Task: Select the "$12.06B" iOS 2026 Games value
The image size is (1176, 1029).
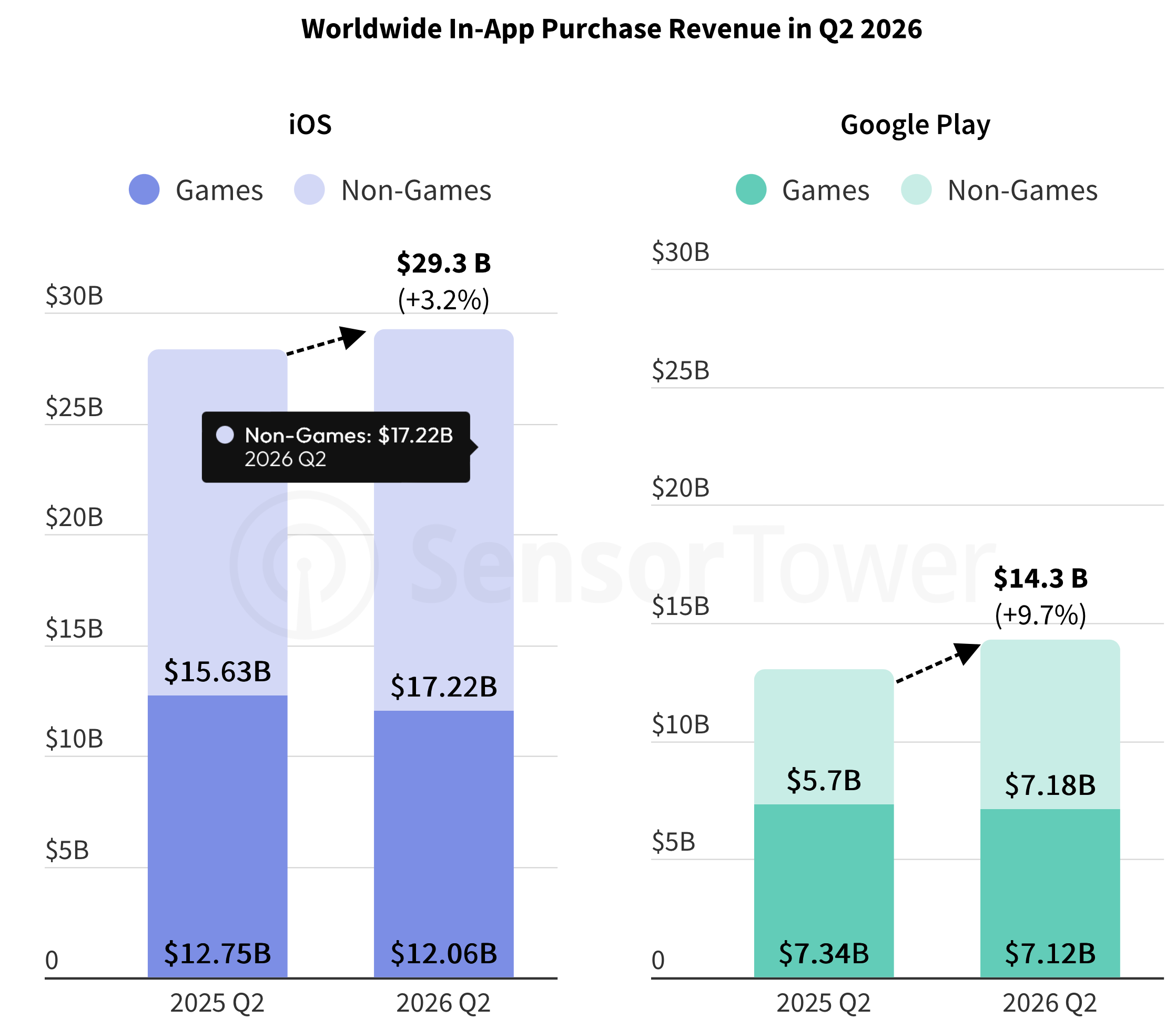Action: click(x=444, y=953)
